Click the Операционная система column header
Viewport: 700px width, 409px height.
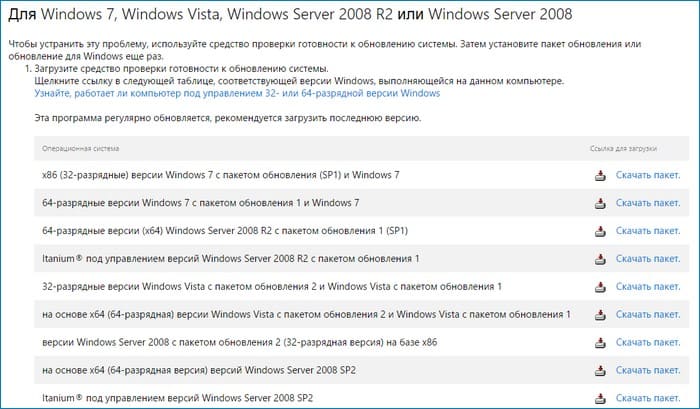point(80,148)
